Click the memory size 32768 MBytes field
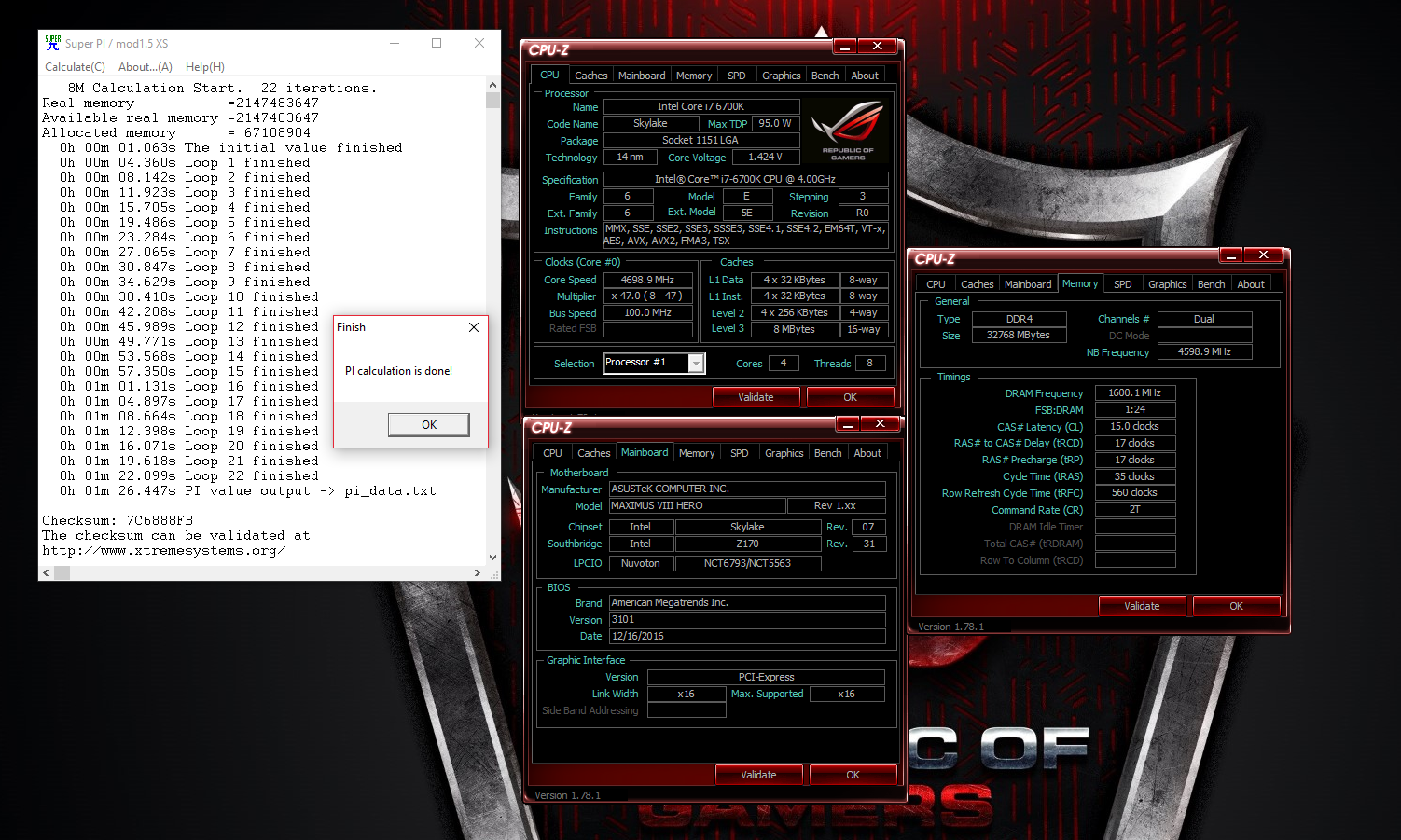Screen dimensions: 1401x840 pyautogui.click(x=1019, y=336)
